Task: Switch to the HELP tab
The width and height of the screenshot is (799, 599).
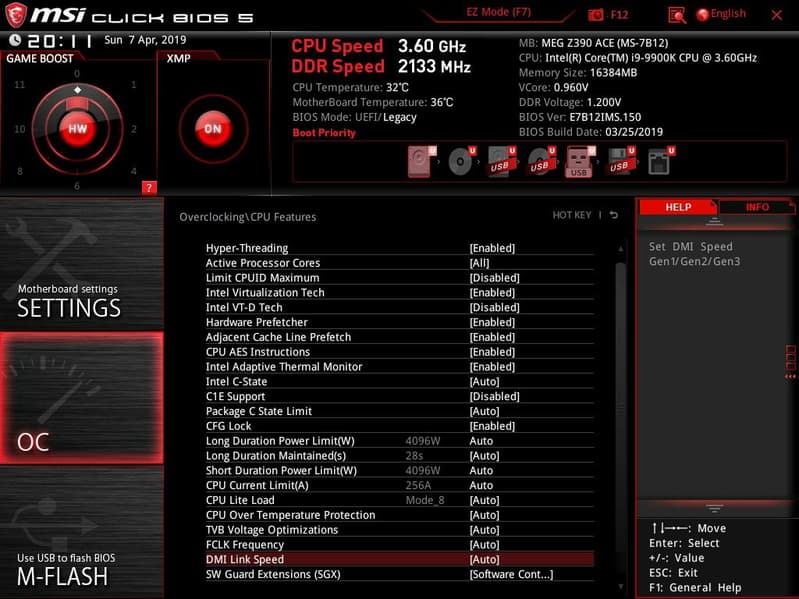Action: click(x=678, y=207)
